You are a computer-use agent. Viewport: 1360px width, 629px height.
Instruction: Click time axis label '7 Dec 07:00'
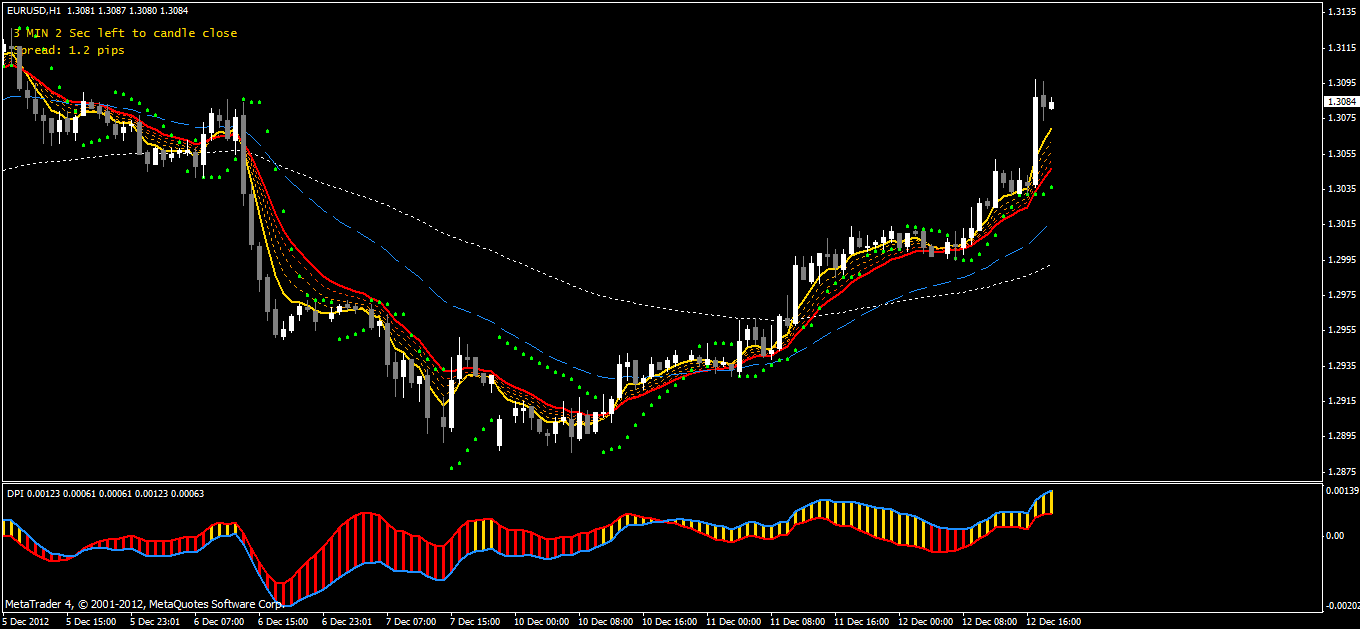411,621
